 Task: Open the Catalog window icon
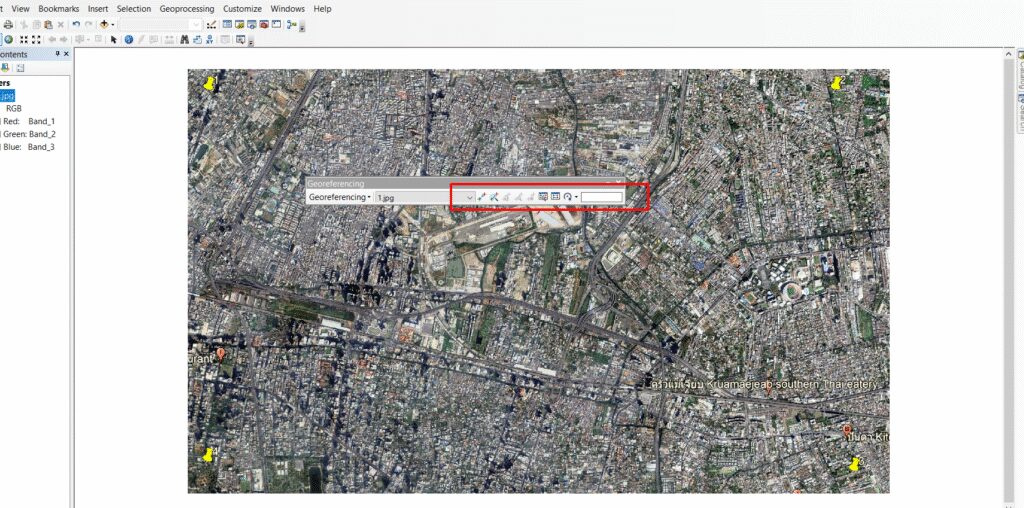(x=240, y=24)
